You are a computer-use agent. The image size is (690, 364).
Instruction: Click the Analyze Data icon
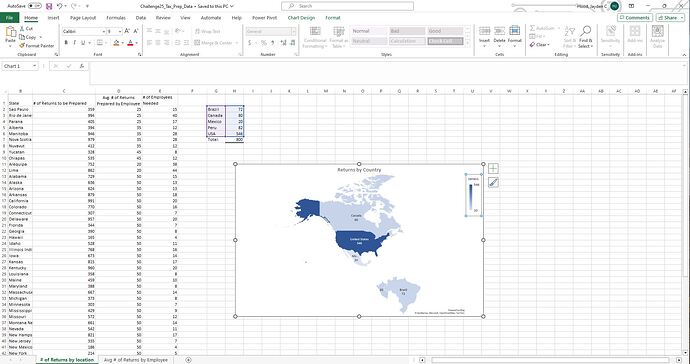pyautogui.click(x=657, y=31)
